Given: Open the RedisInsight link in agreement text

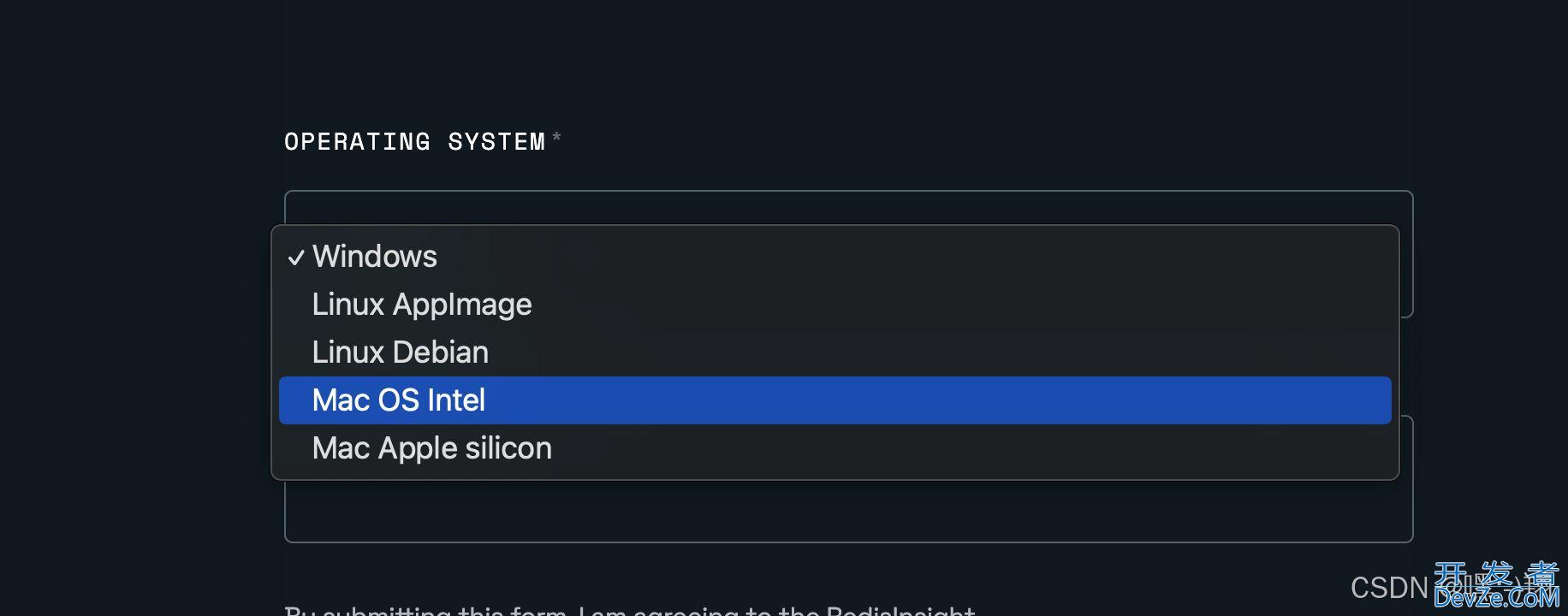Looking at the screenshot, I should [900, 610].
